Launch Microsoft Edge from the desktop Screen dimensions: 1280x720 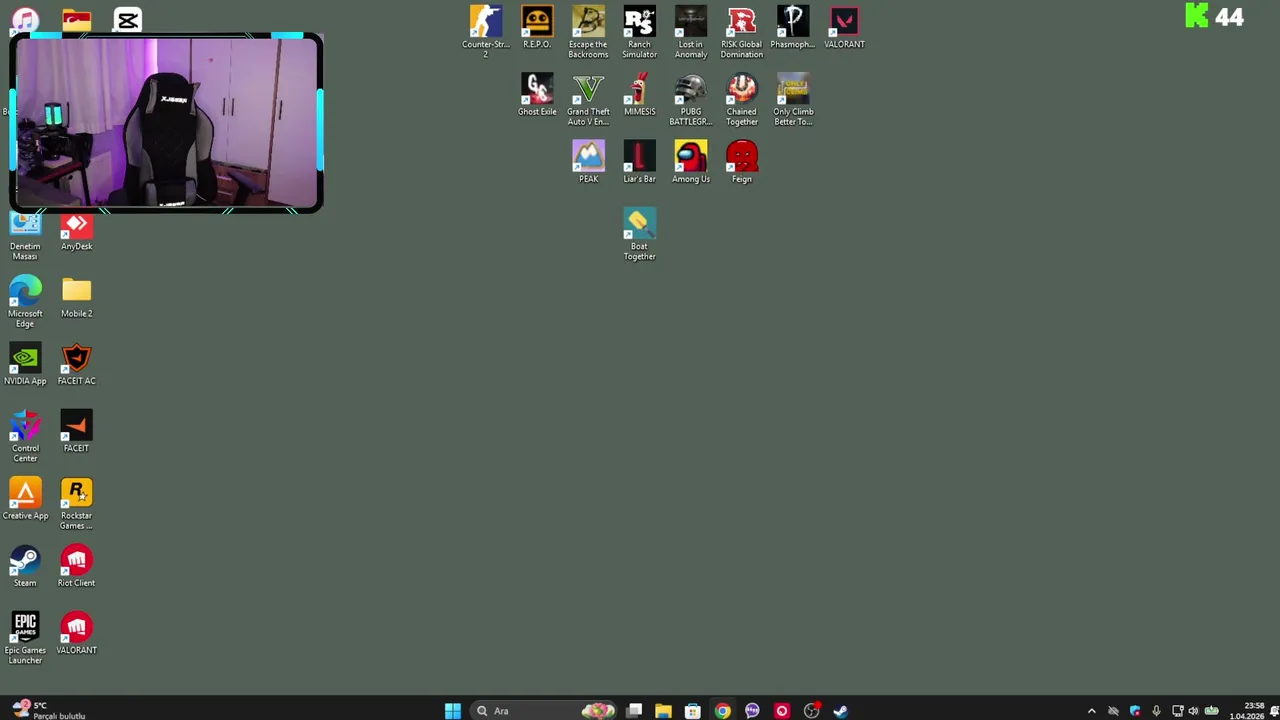pos(25,301)
